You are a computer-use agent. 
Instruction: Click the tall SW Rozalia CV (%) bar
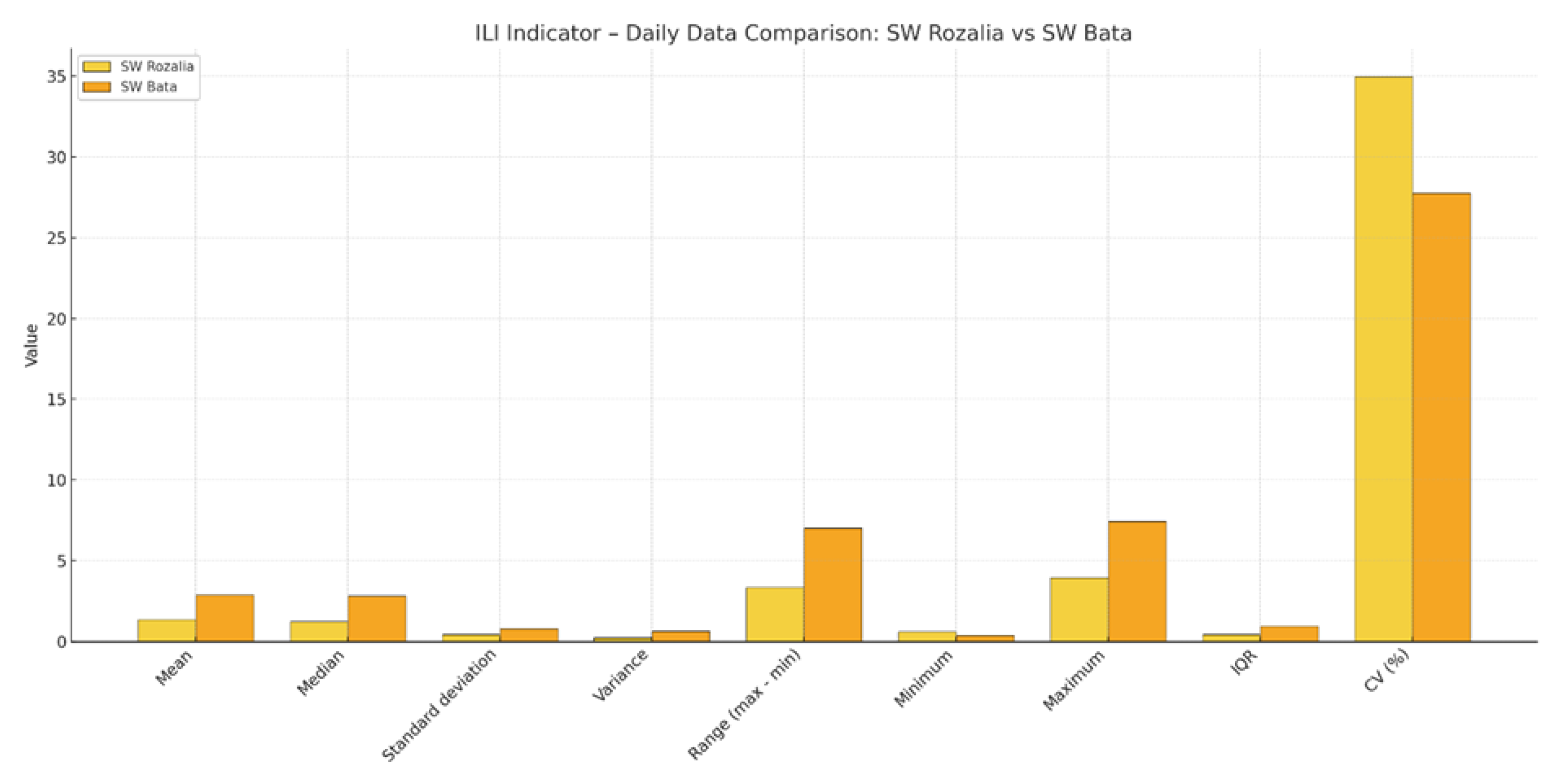click(1383, 358)
